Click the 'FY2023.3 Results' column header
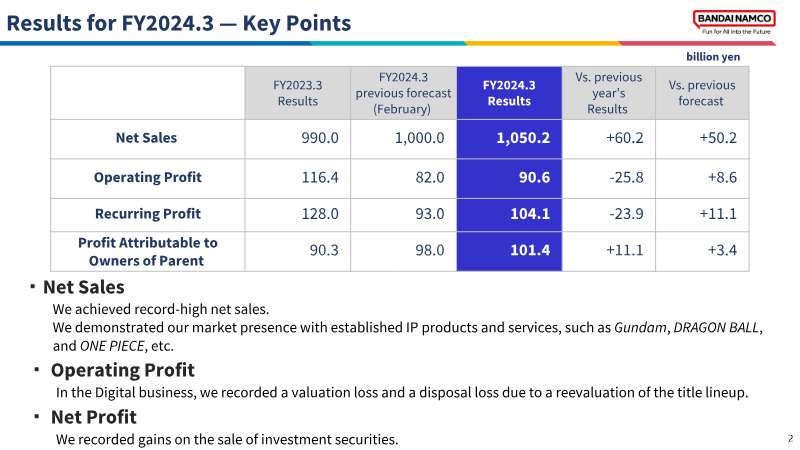 297,93
